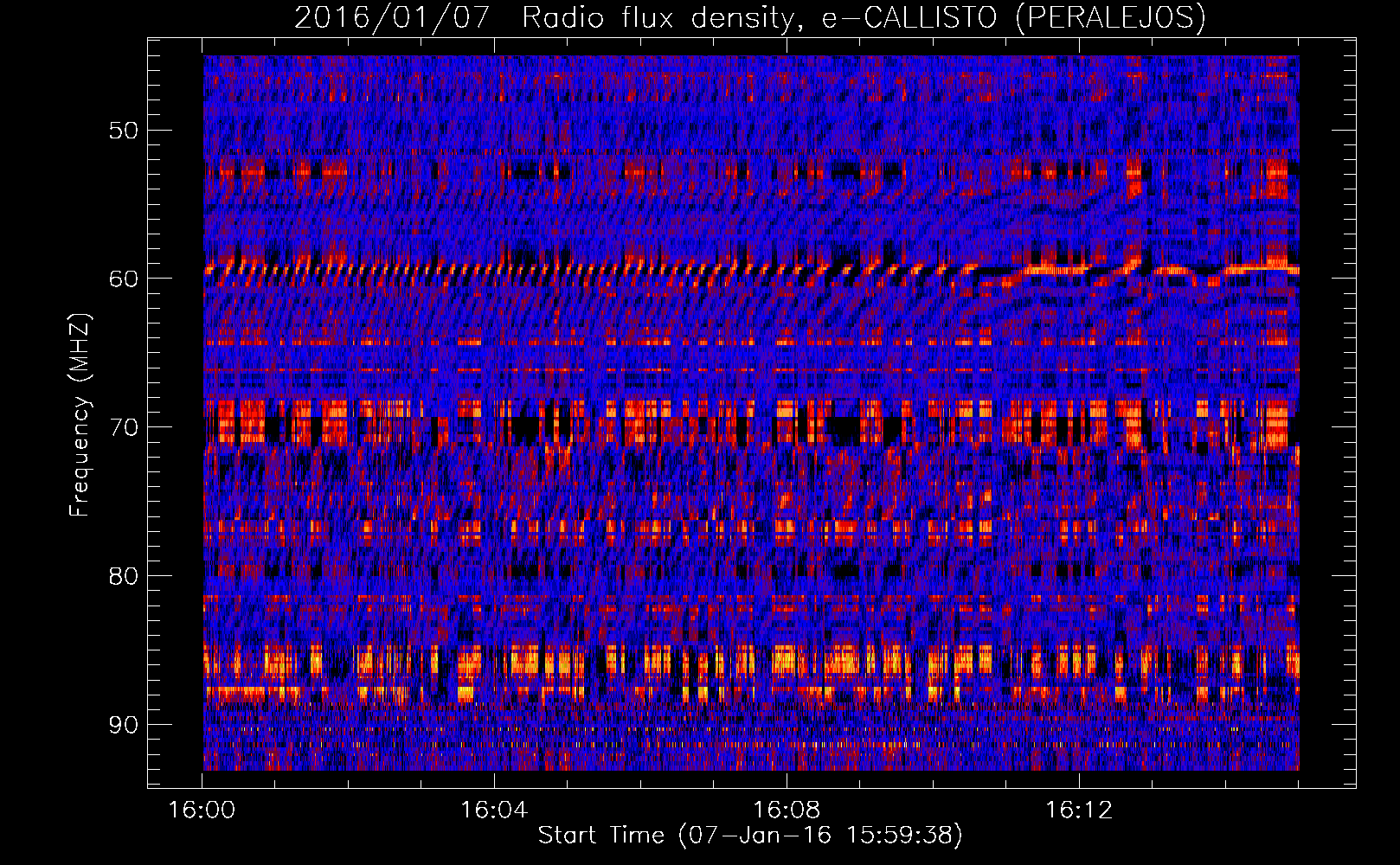Viewport: 1400px width, 865px height.
Task: Click the 16:04 time tick label
Action: coord(494,811)
